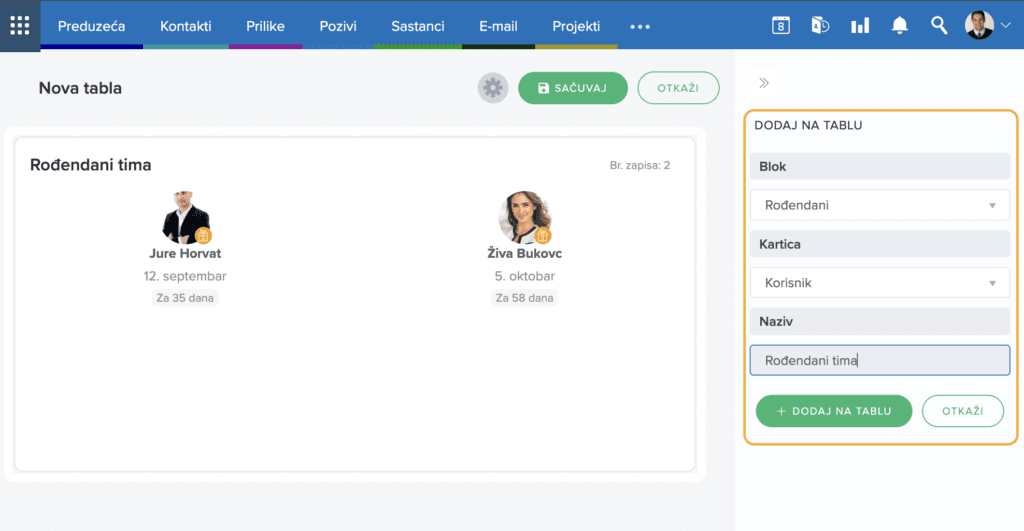Click the Živa Bukovc name

click(x=524, y=253)
